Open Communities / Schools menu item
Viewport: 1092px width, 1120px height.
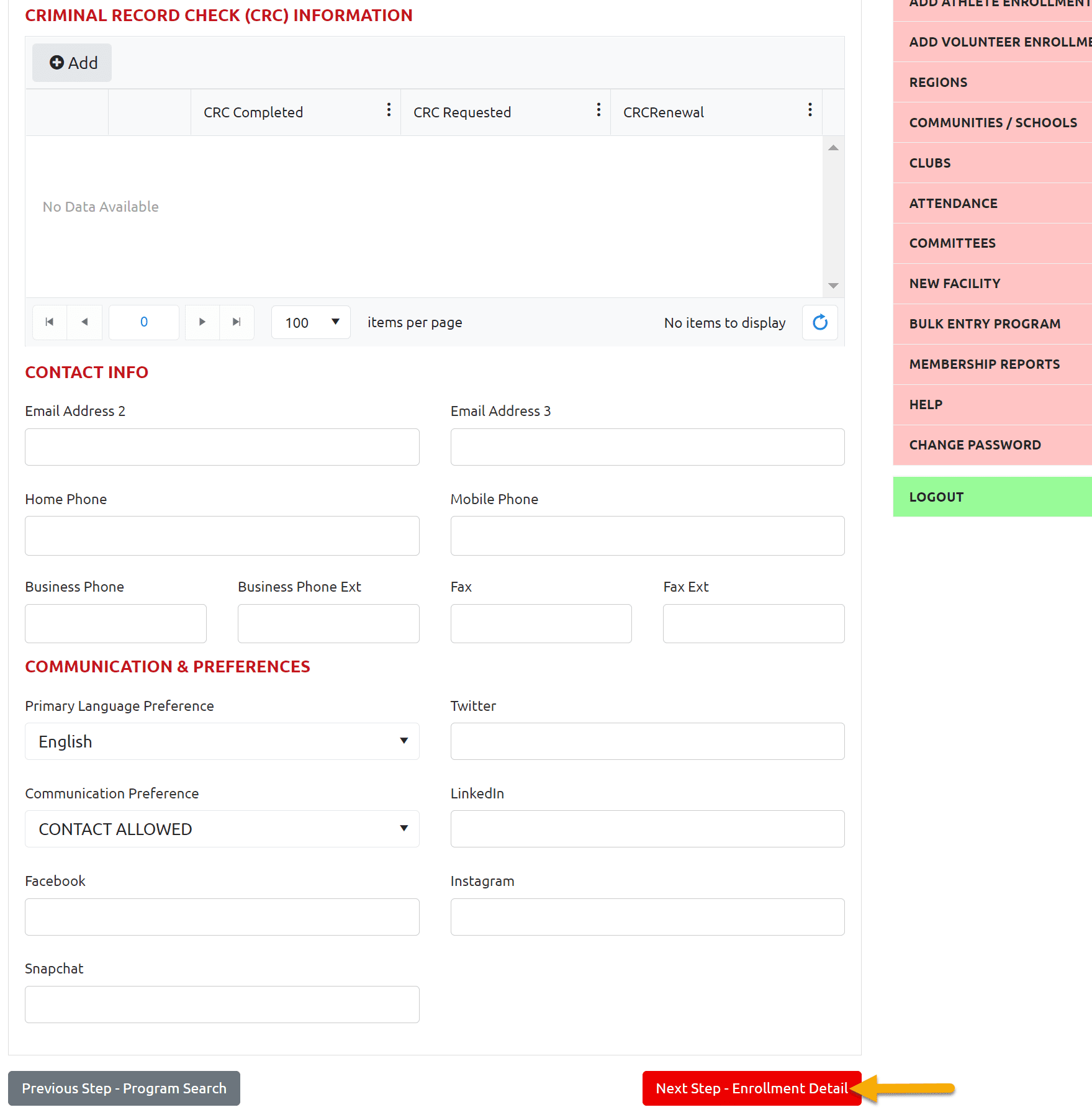point(993,123)
